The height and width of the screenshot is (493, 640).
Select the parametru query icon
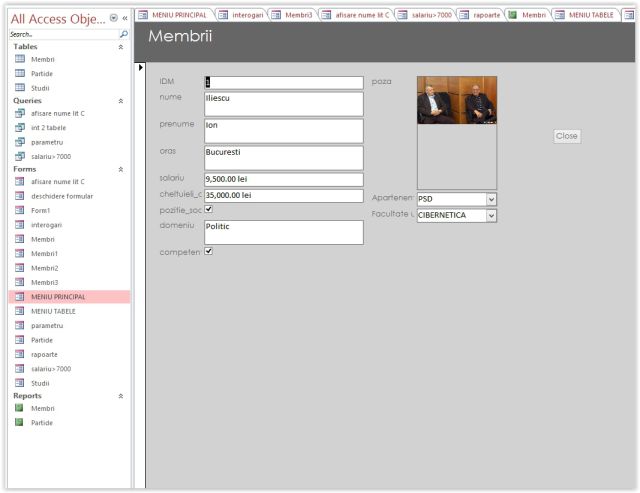(x=20, y=142)
